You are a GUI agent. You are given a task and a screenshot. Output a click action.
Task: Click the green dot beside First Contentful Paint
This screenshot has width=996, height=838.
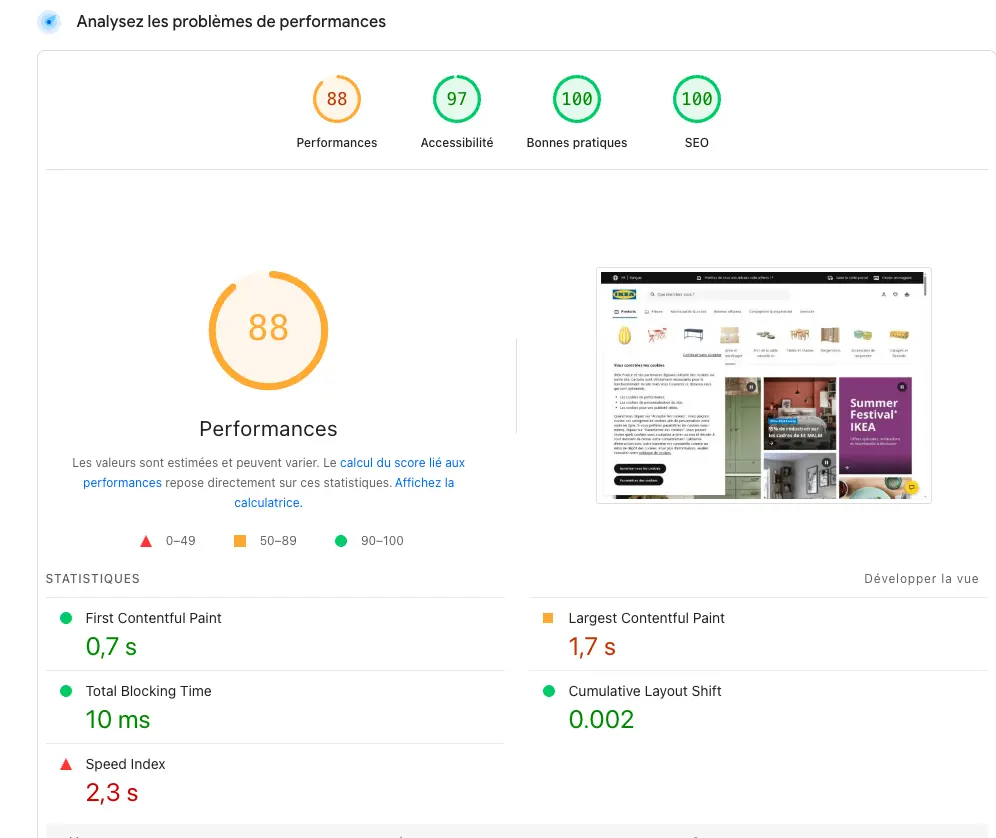pyautogui.click(x=66, y=618)
